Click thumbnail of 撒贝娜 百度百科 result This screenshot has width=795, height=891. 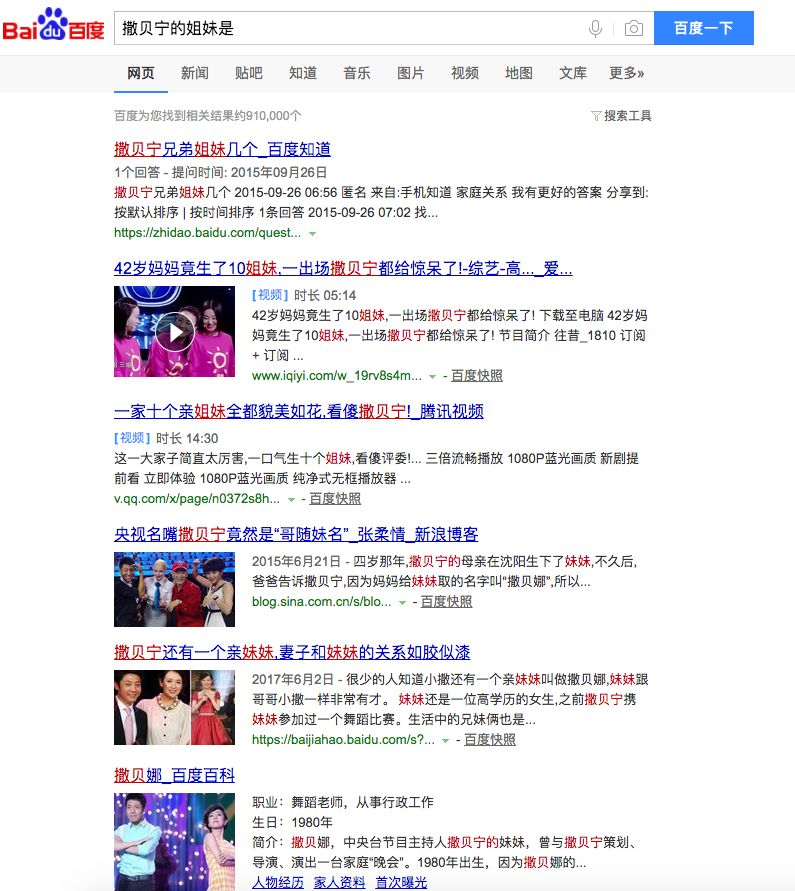coord(174,842)
